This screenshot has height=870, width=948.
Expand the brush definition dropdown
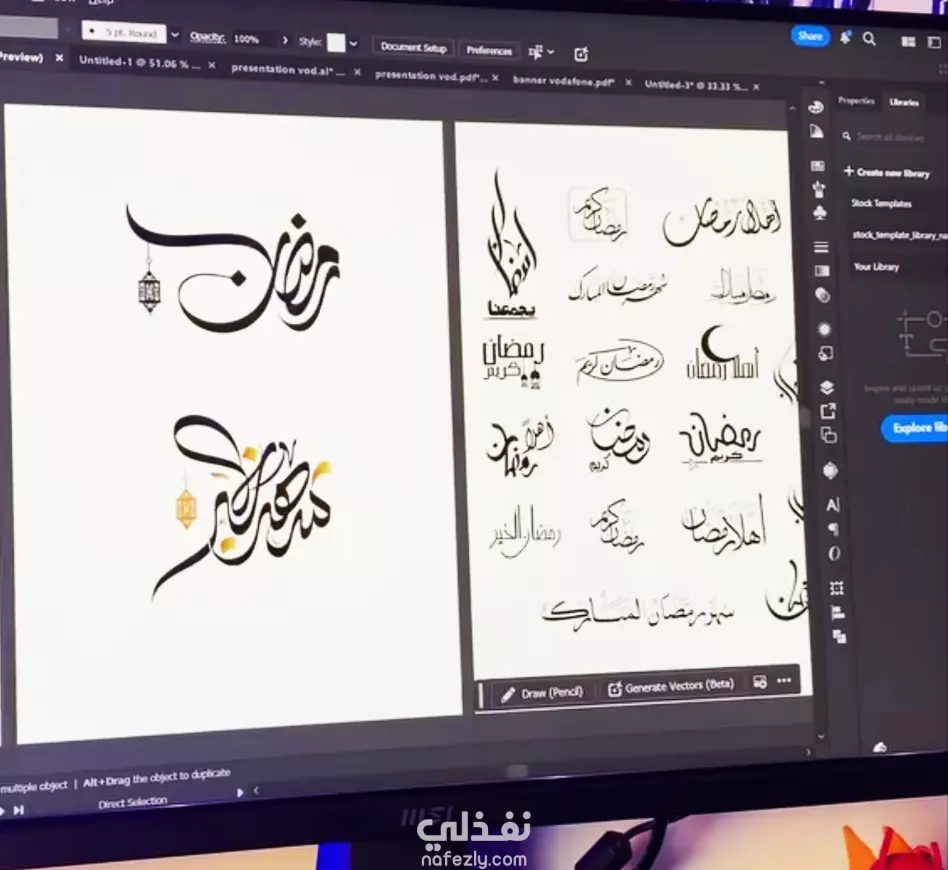pos(175,35)
